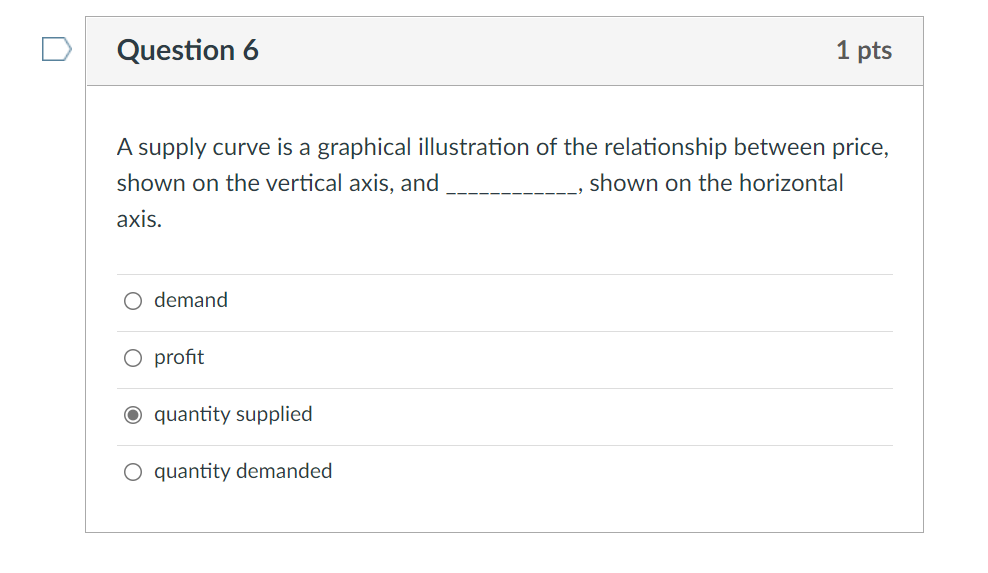Flag Question 6 for review
Screen dimensions: 988x573
pyautogui.click(x=57, y=49)
